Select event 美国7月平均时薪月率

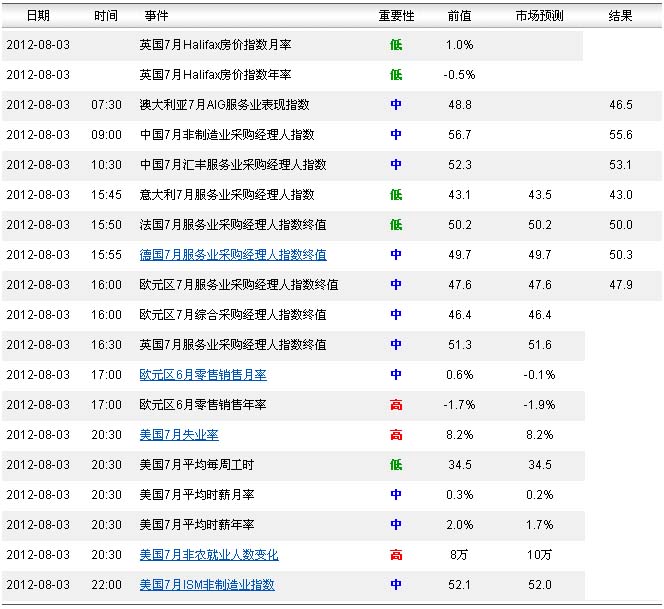tap(197, 495)
